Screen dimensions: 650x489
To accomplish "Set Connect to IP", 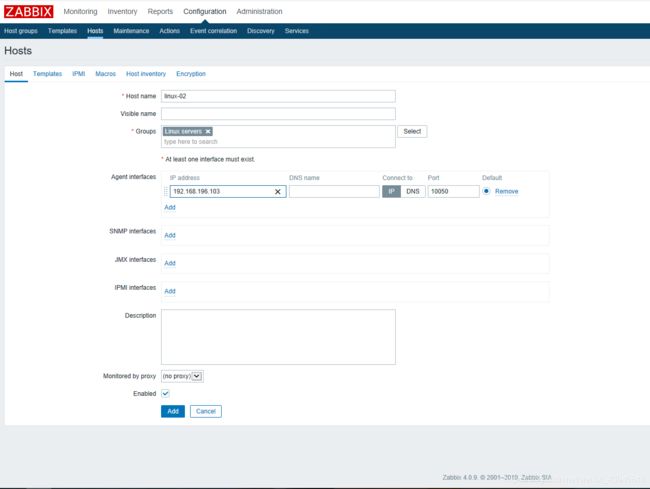I will 392,191.
